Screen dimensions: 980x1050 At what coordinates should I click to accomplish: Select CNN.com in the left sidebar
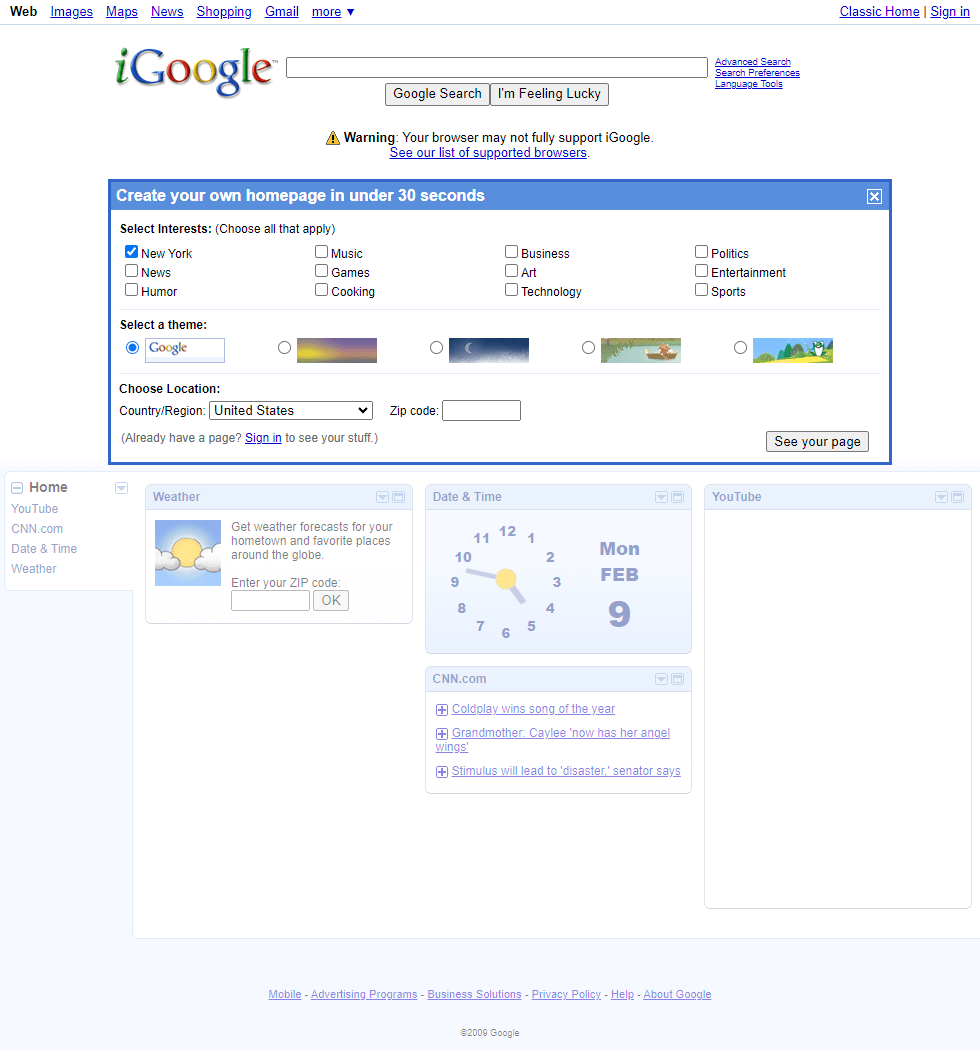(x=37, y=529)
